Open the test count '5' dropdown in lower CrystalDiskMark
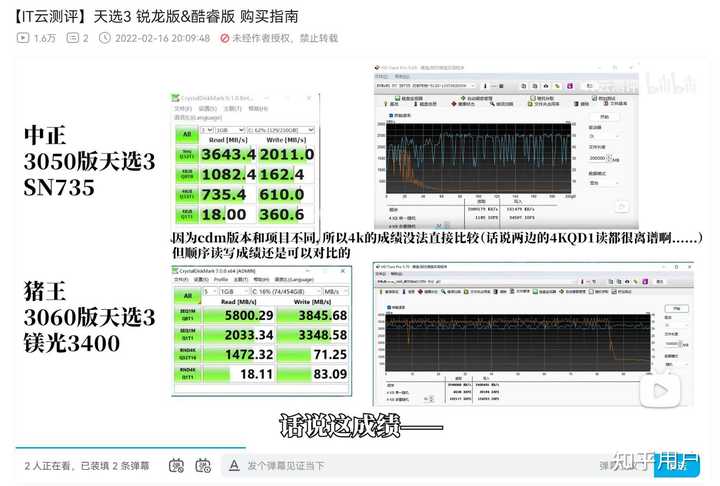 210,292
